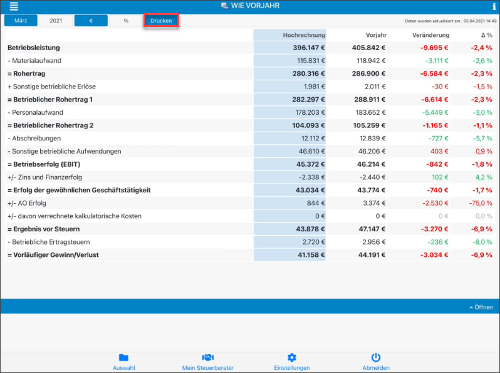The image size is (500, 373).
Task: Open the hamburger menu icon
Action: [14, 6]
